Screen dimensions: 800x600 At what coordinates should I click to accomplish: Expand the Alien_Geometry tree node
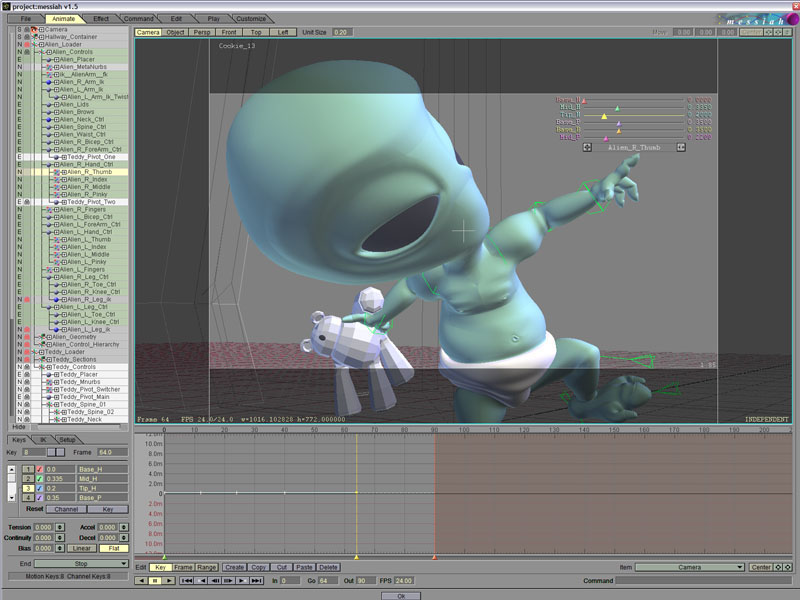(x=48, y=337)
